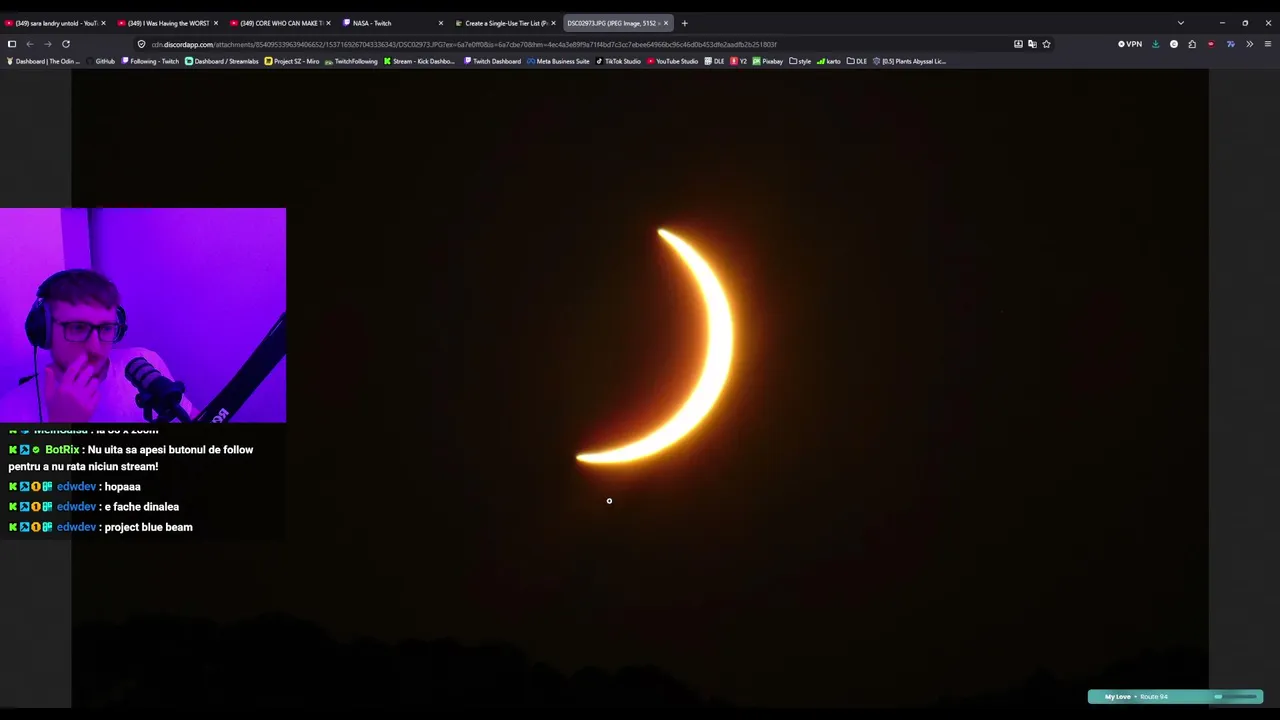The width and height of the screenshot is (1280, 720).
Task: Show more toolbar items double-chevron
Action: [x=1249, y=44]
